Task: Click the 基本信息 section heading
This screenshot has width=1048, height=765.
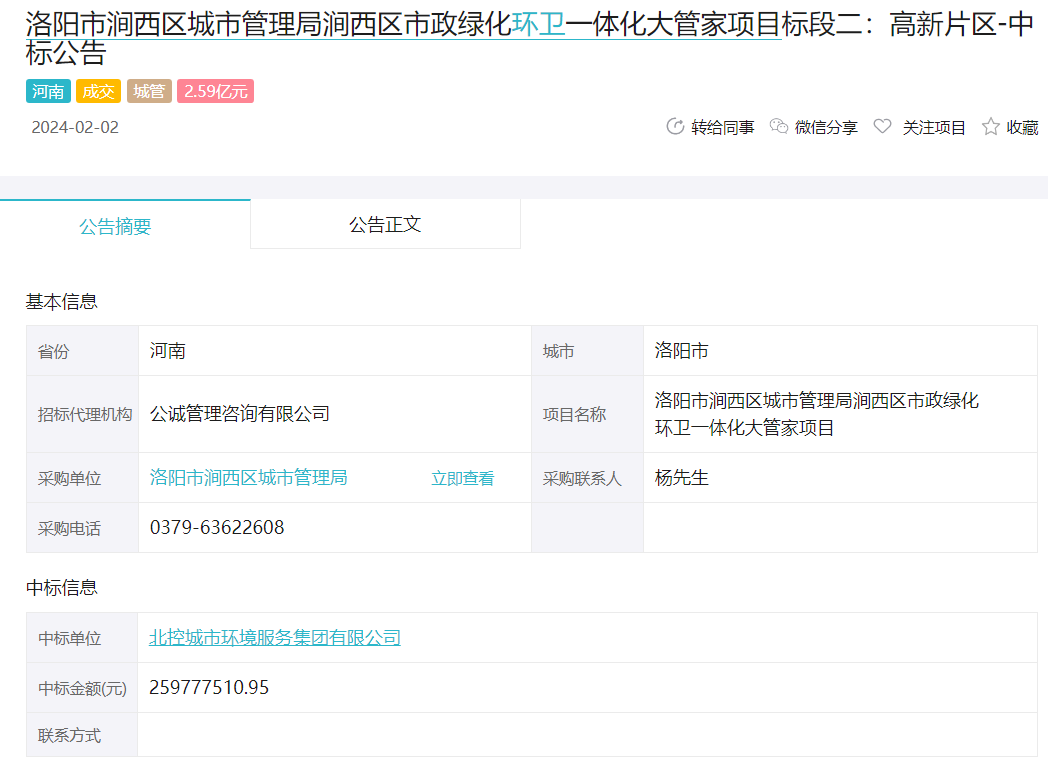Action: coord(61,302)
